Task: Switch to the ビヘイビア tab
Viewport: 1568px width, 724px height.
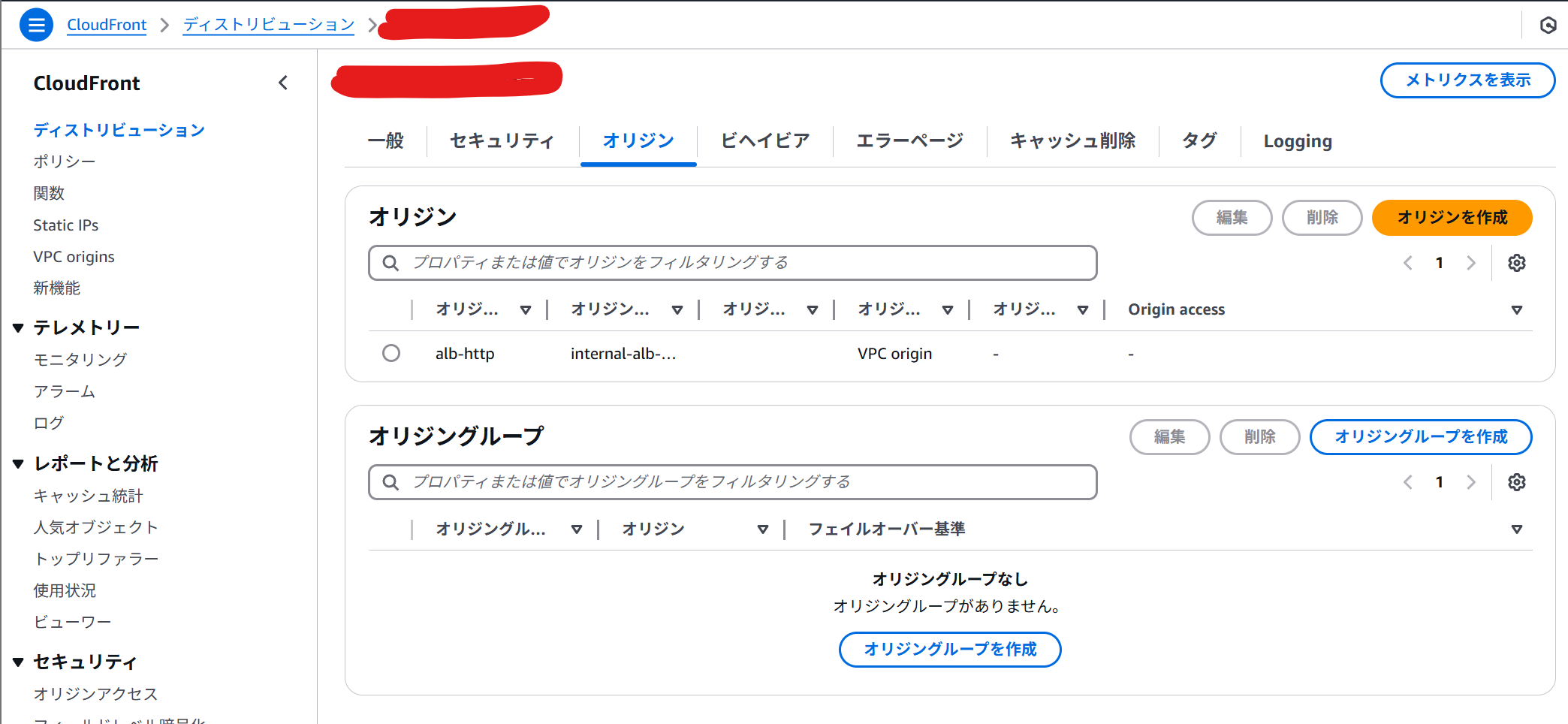Action: (x=765, y=140)
